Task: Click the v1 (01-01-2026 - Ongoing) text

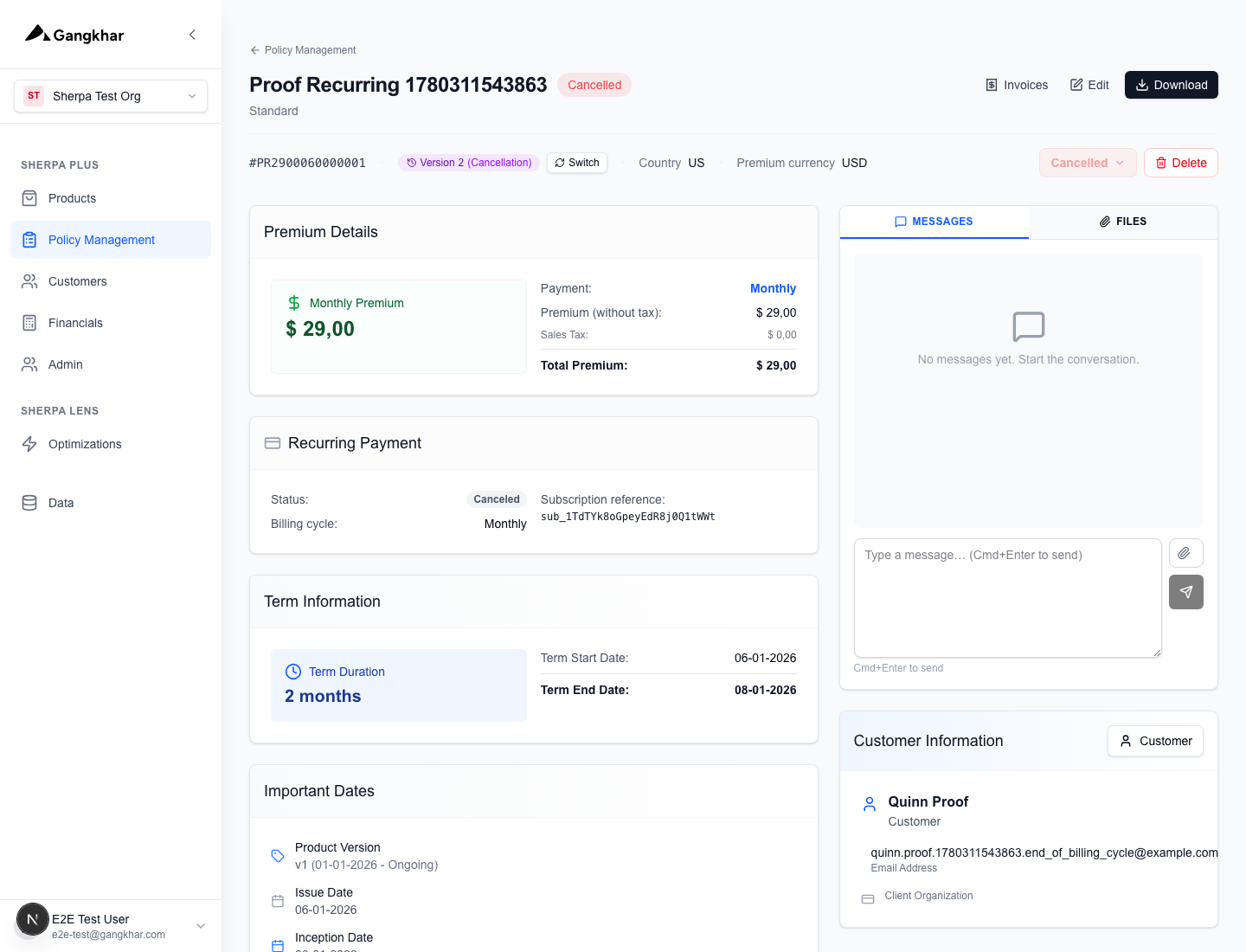Action: pos(367,865)
